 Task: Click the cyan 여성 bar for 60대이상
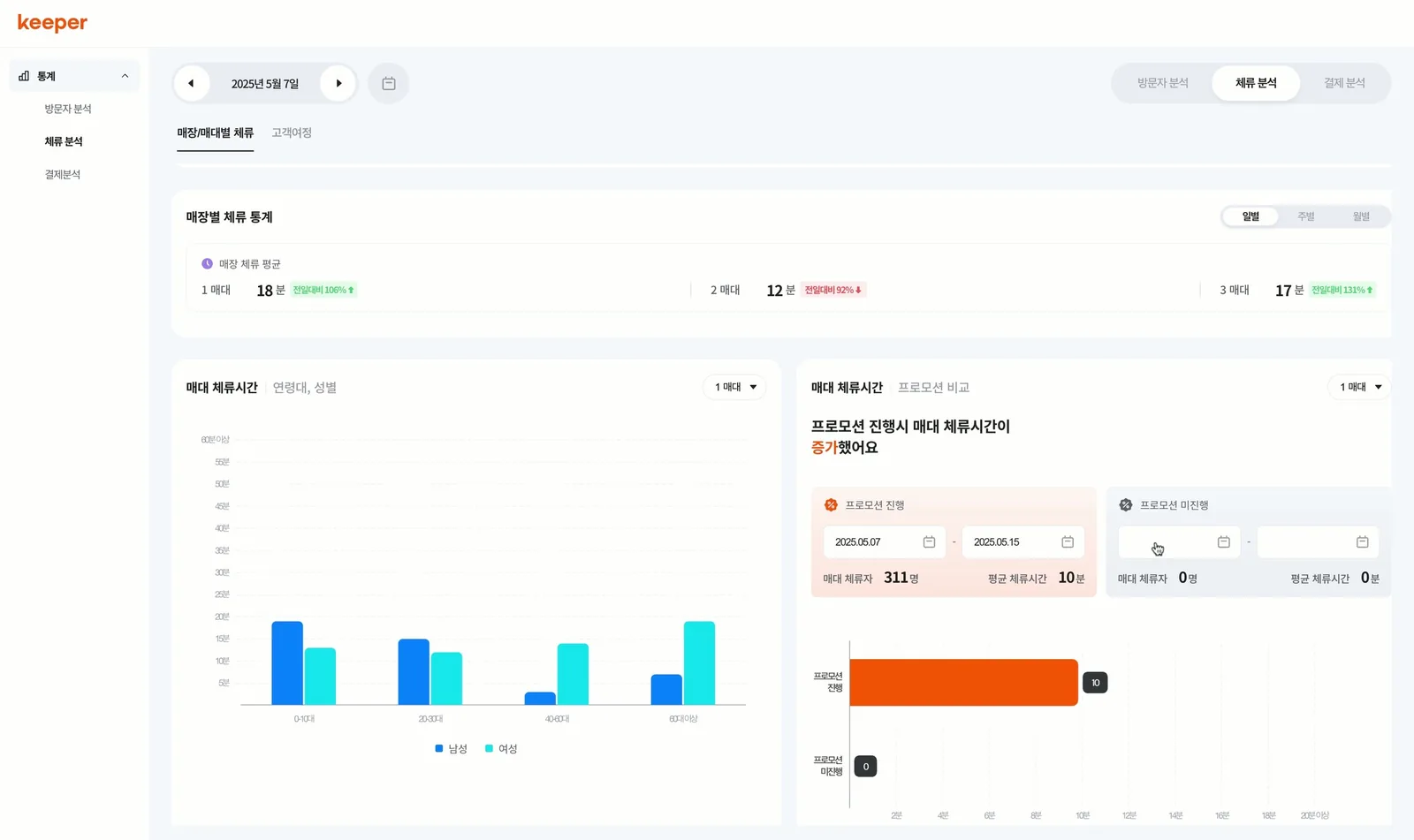click(699, 663)
